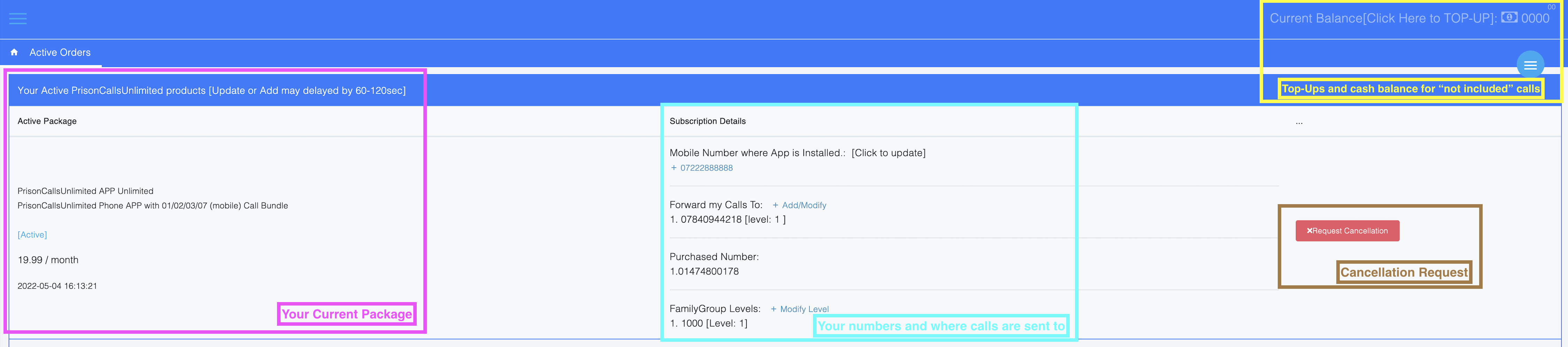Open mobile number 07222888888 link
Image resolution: width=1568 pixels, height=347 pixels.
[x=701, y=168]
